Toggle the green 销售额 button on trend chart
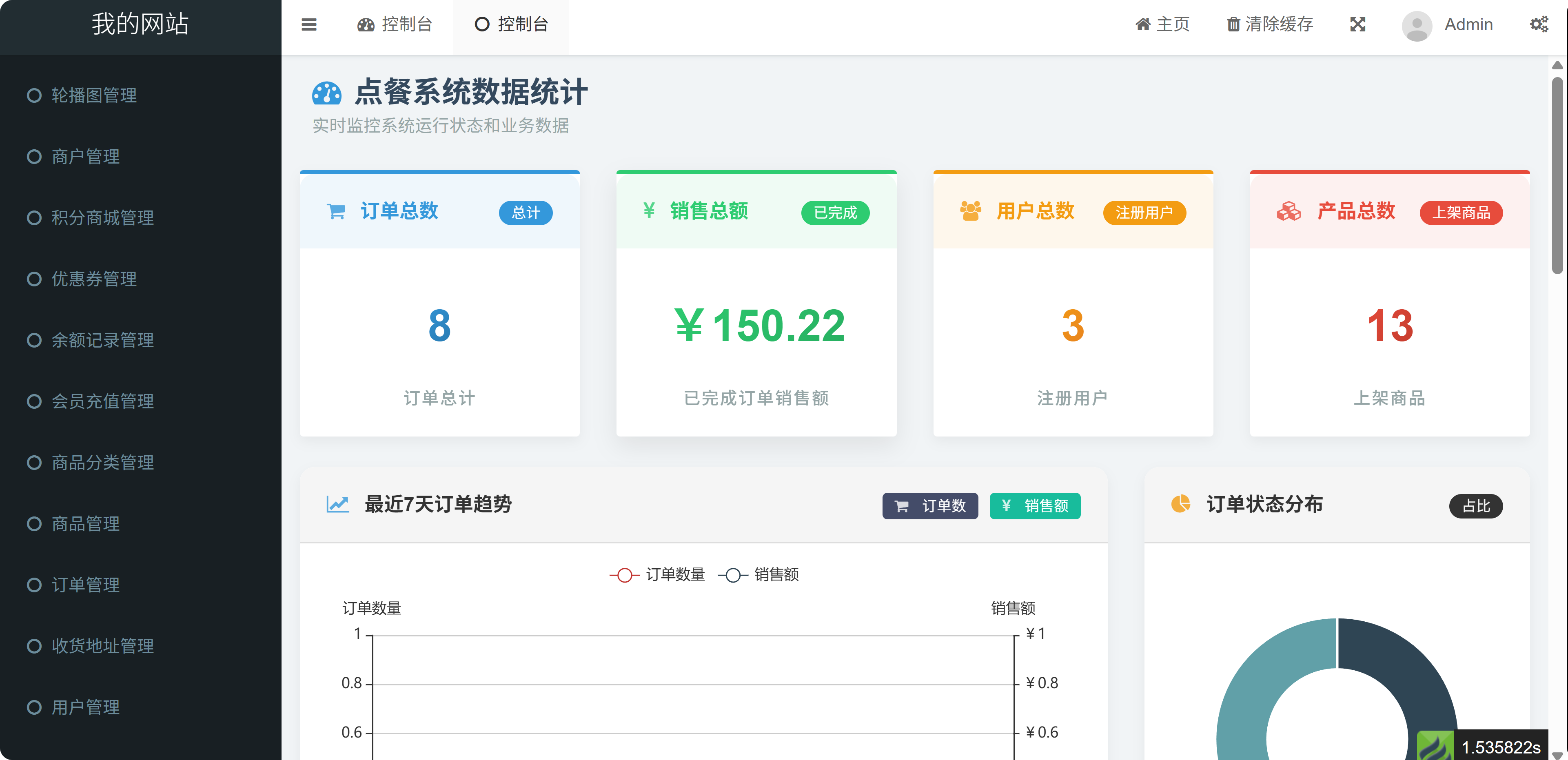Screen dimensions: 1568x760 pyautogui.click(x=1035, y=506)
